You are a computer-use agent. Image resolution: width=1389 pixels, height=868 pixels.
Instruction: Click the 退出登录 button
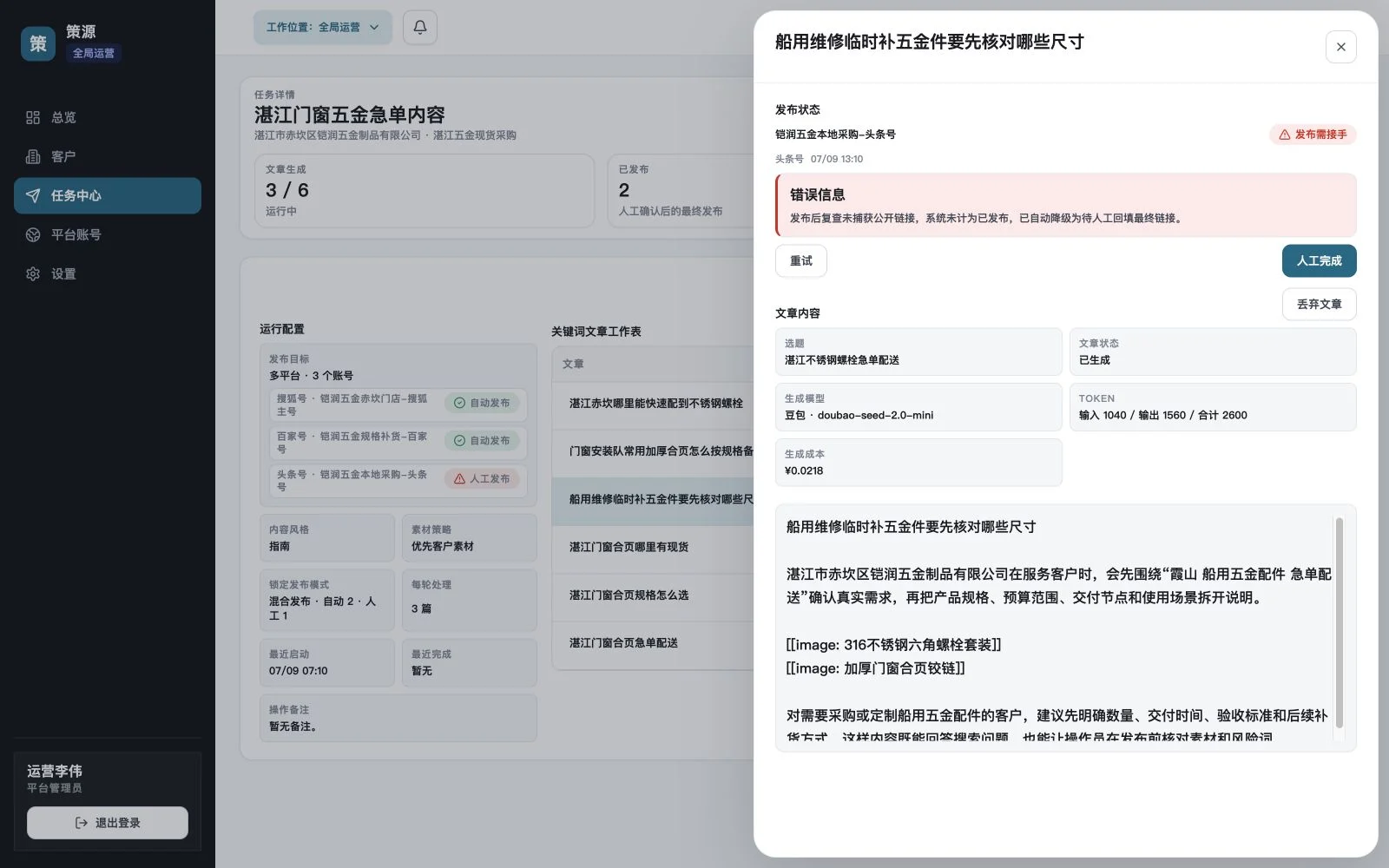coord(108,823)
